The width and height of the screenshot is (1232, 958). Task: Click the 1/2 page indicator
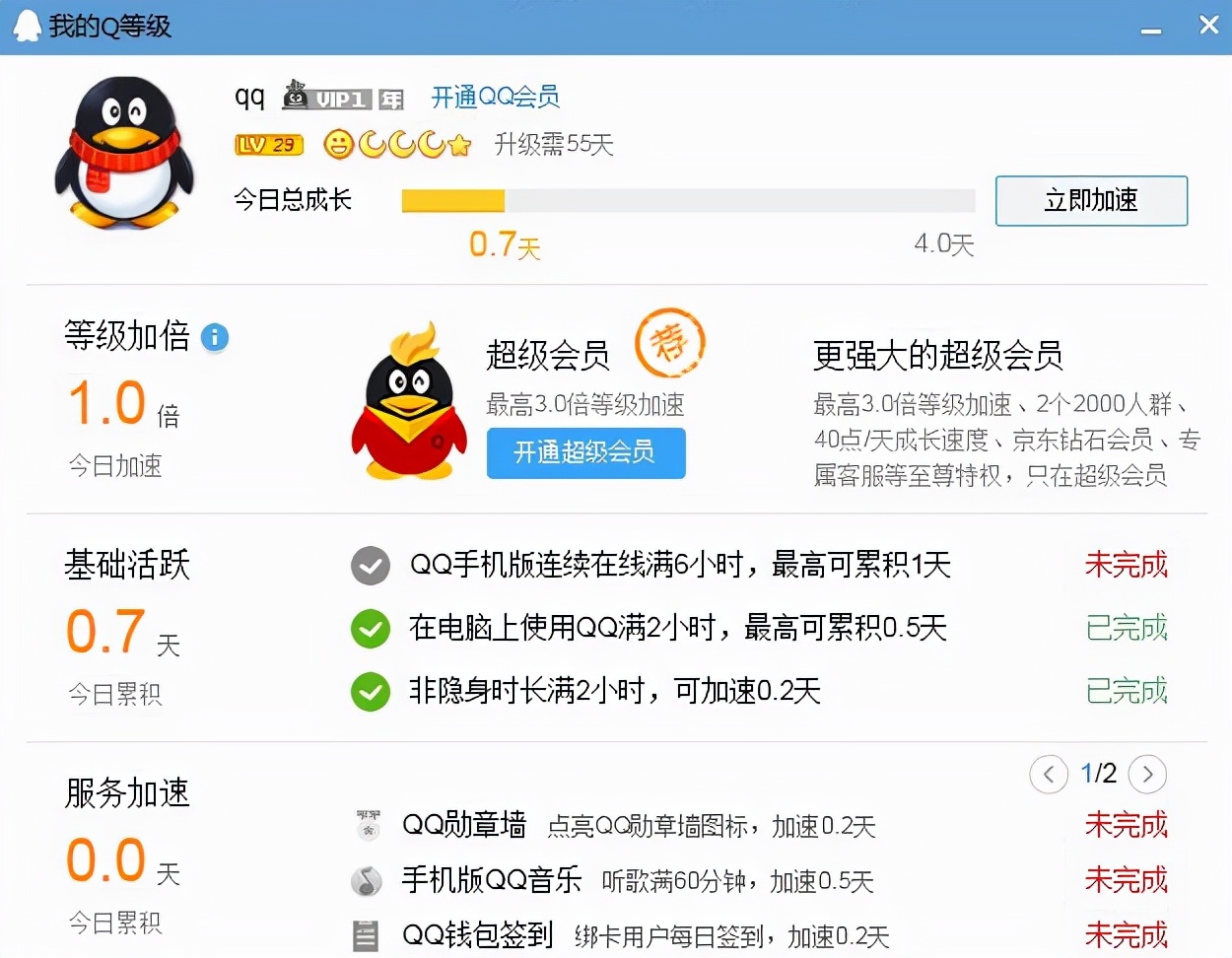click(x=1098, y=774)
